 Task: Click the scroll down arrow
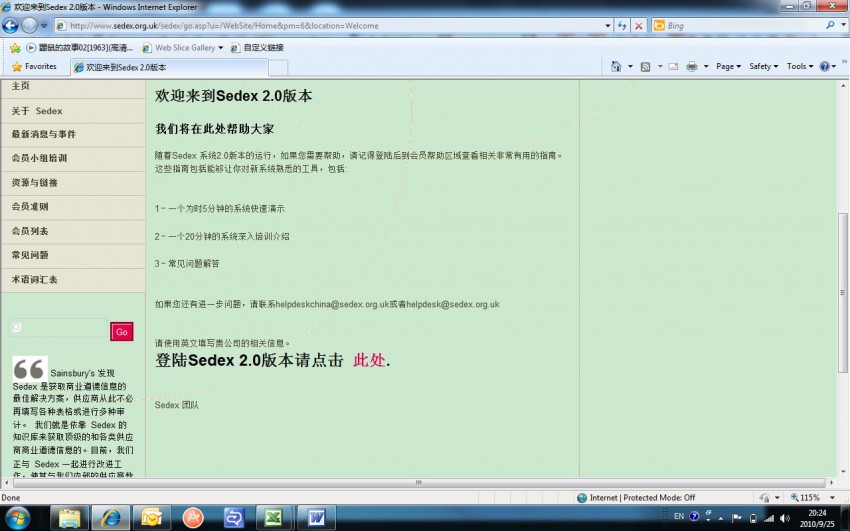coord(843,472)
